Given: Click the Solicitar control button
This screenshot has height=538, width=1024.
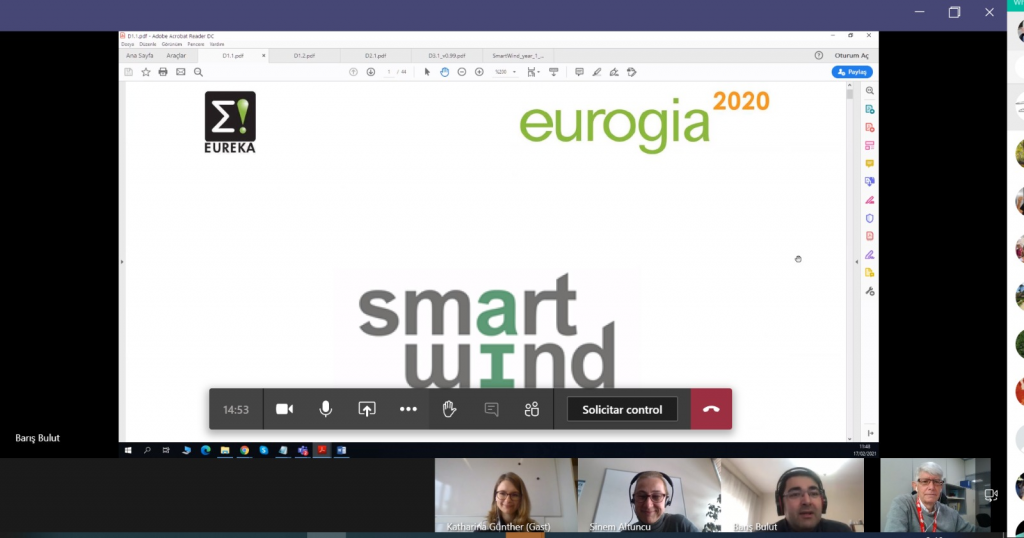Looking at the screenshot, I should click(x=622, y=409).
